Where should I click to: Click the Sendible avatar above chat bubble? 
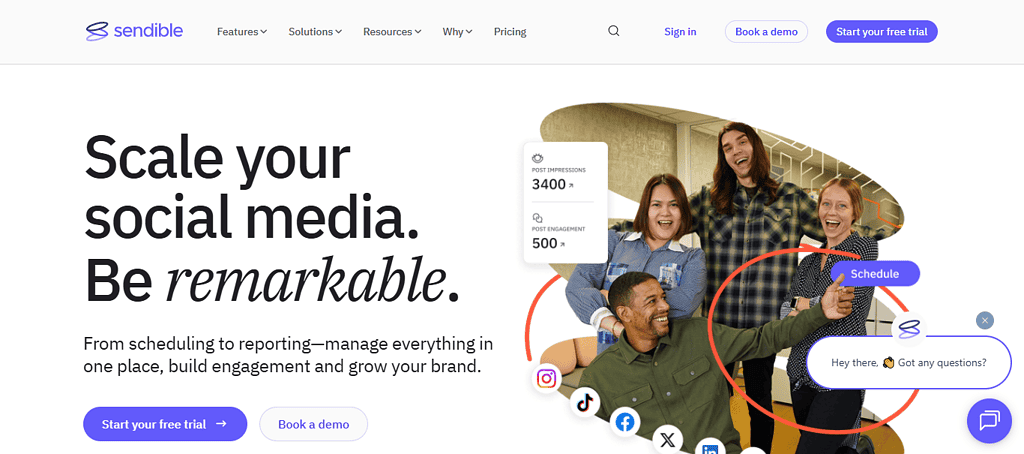pyautogui.click(x=908, y=329)
